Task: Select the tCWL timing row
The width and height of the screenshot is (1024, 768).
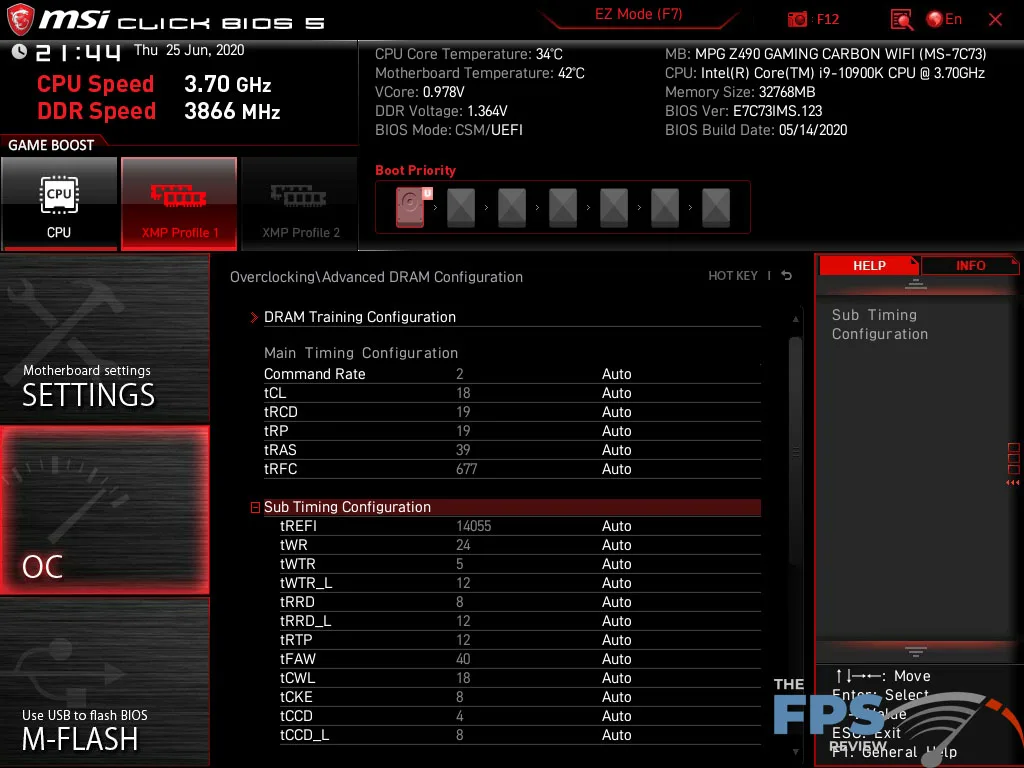Action: (x=520, y=677)
